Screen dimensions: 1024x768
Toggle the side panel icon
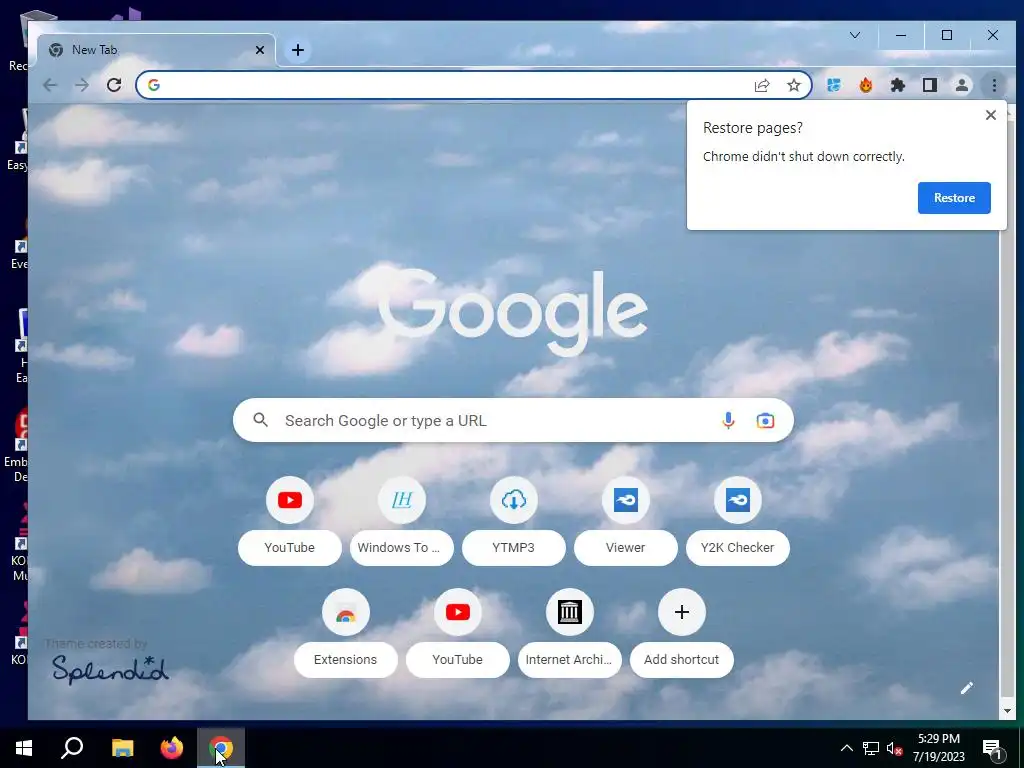click(x=930, y=85)
